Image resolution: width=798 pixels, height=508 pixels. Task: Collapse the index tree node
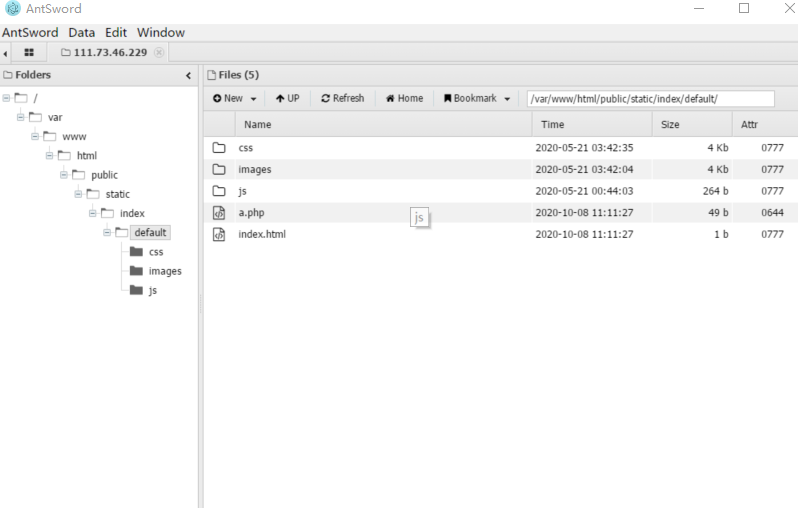point(93,213)
